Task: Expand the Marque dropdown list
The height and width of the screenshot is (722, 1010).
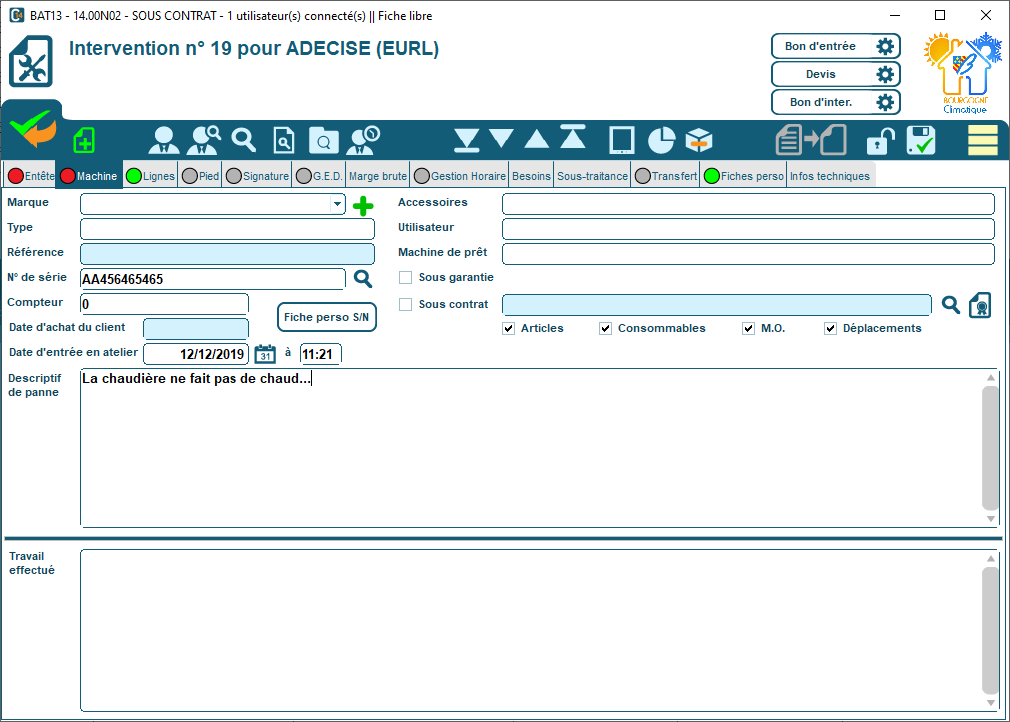Action: pos(336,204)
